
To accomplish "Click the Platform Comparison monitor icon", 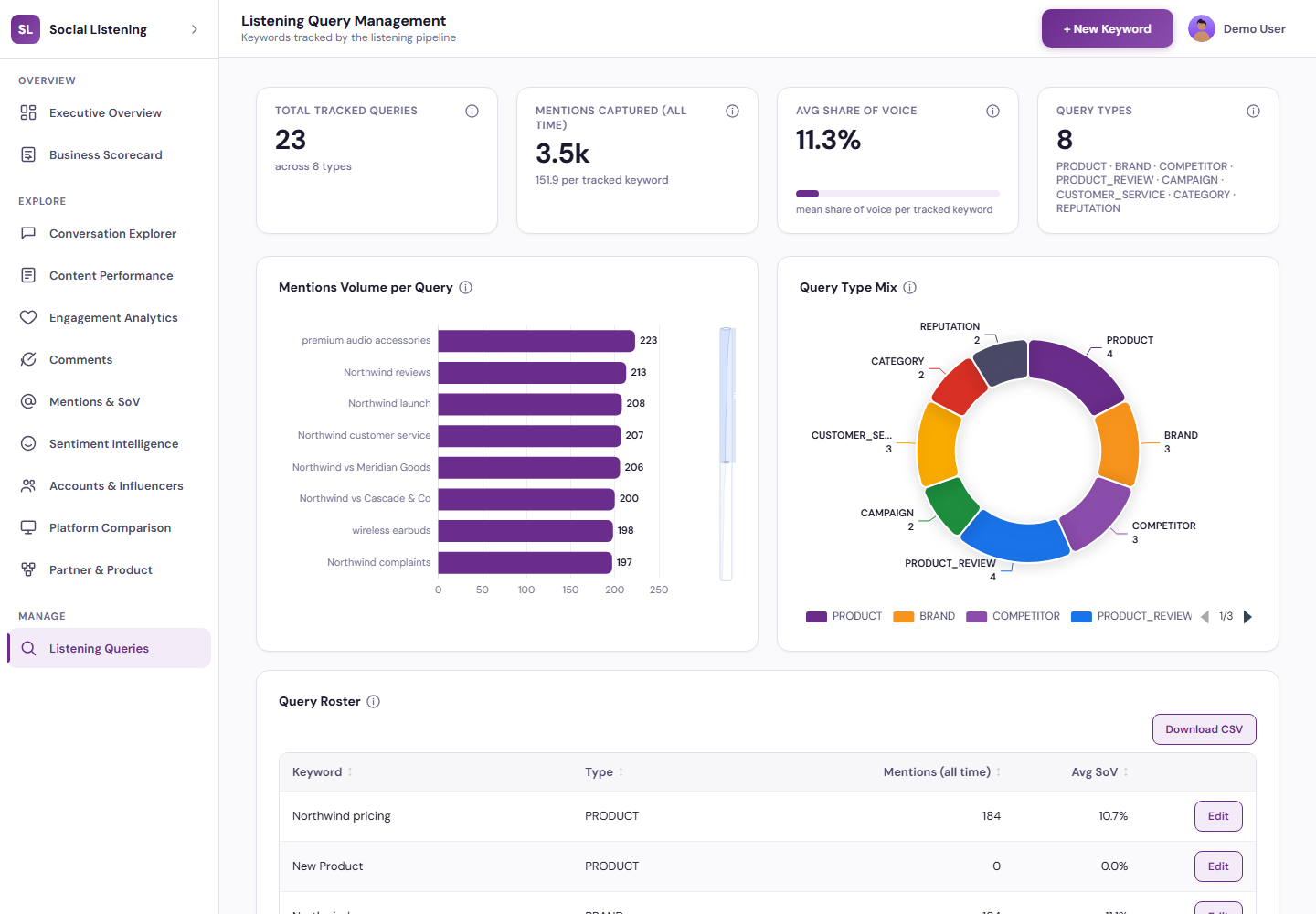I will (28, 527).
